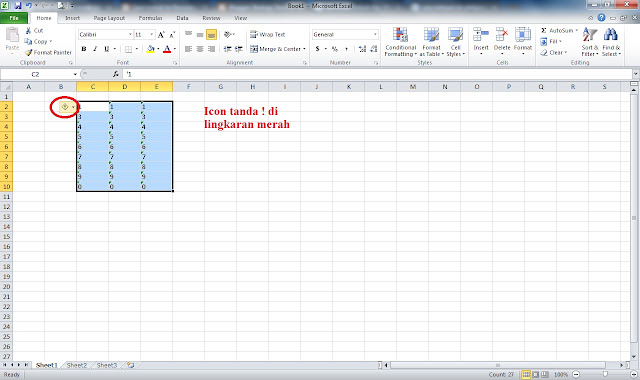Image resolution: width=640 pixels, height=380 pixels.
Task: Open Sort & Filter menu
Action: 590,42
